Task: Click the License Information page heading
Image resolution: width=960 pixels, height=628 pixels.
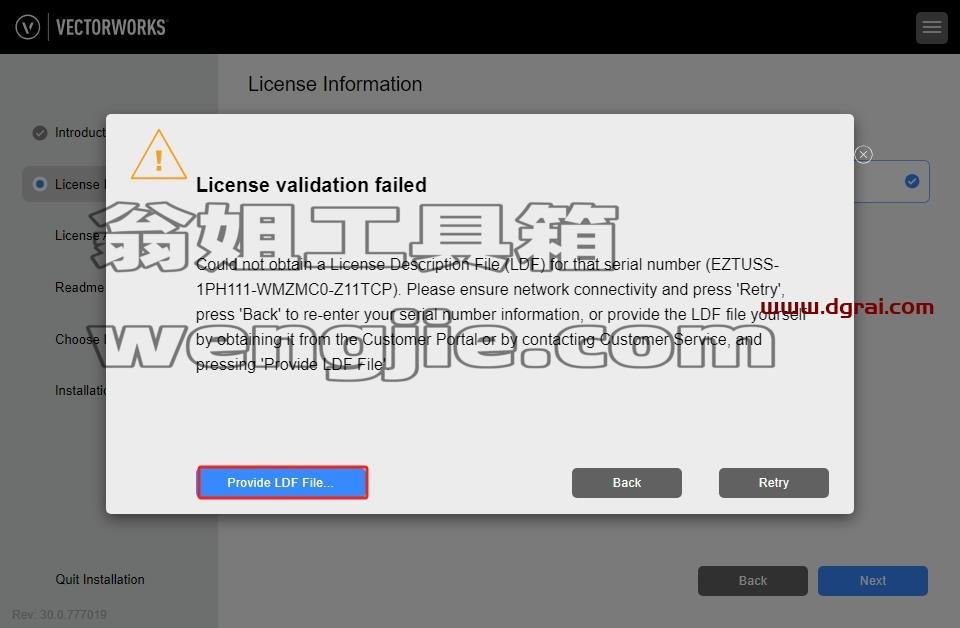Action: coord(335,84)
